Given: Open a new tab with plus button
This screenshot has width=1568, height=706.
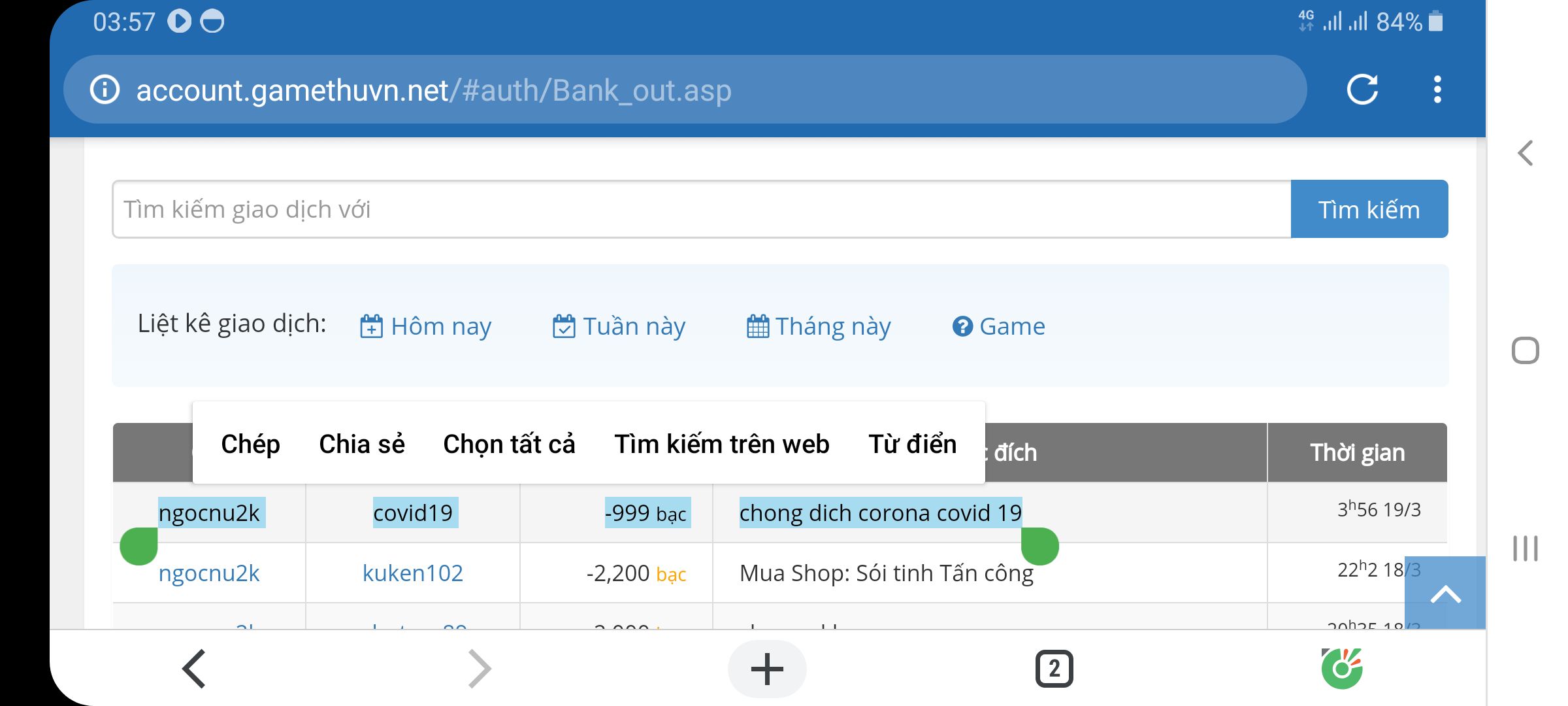Looking at the screenshot, I should (767, 669).
